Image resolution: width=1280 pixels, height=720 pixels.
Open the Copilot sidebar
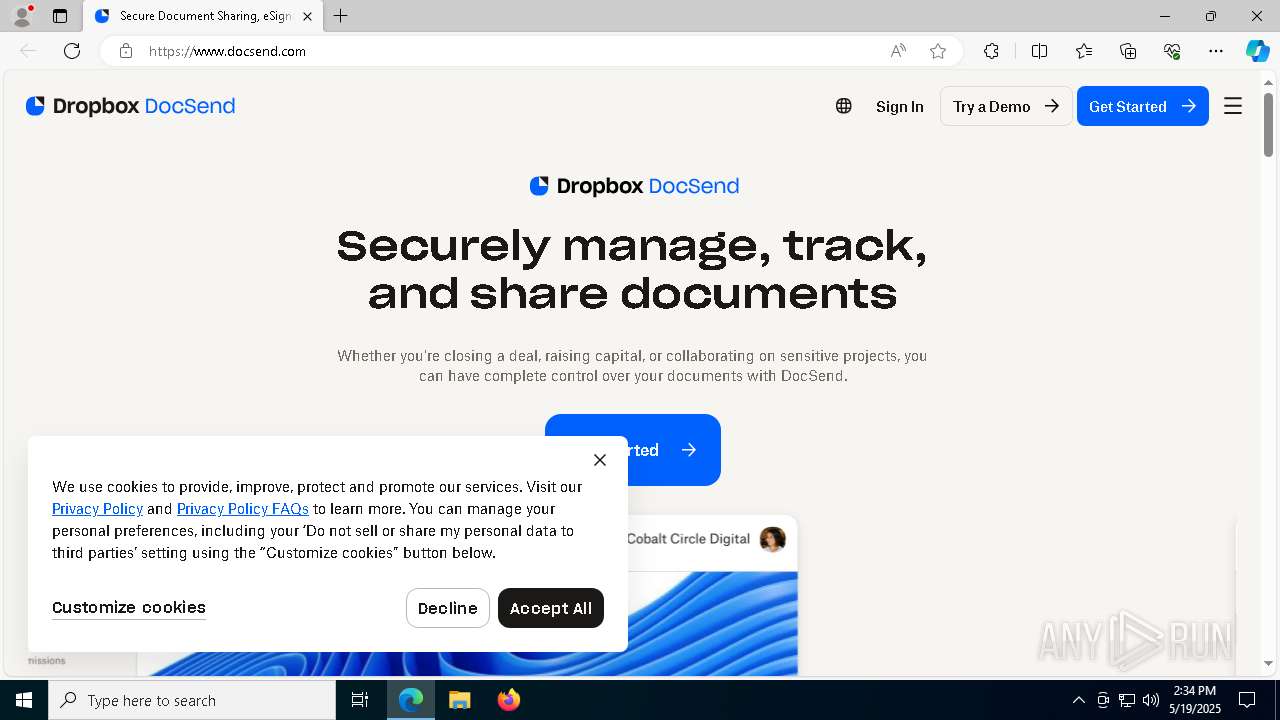click(1257, 51)
